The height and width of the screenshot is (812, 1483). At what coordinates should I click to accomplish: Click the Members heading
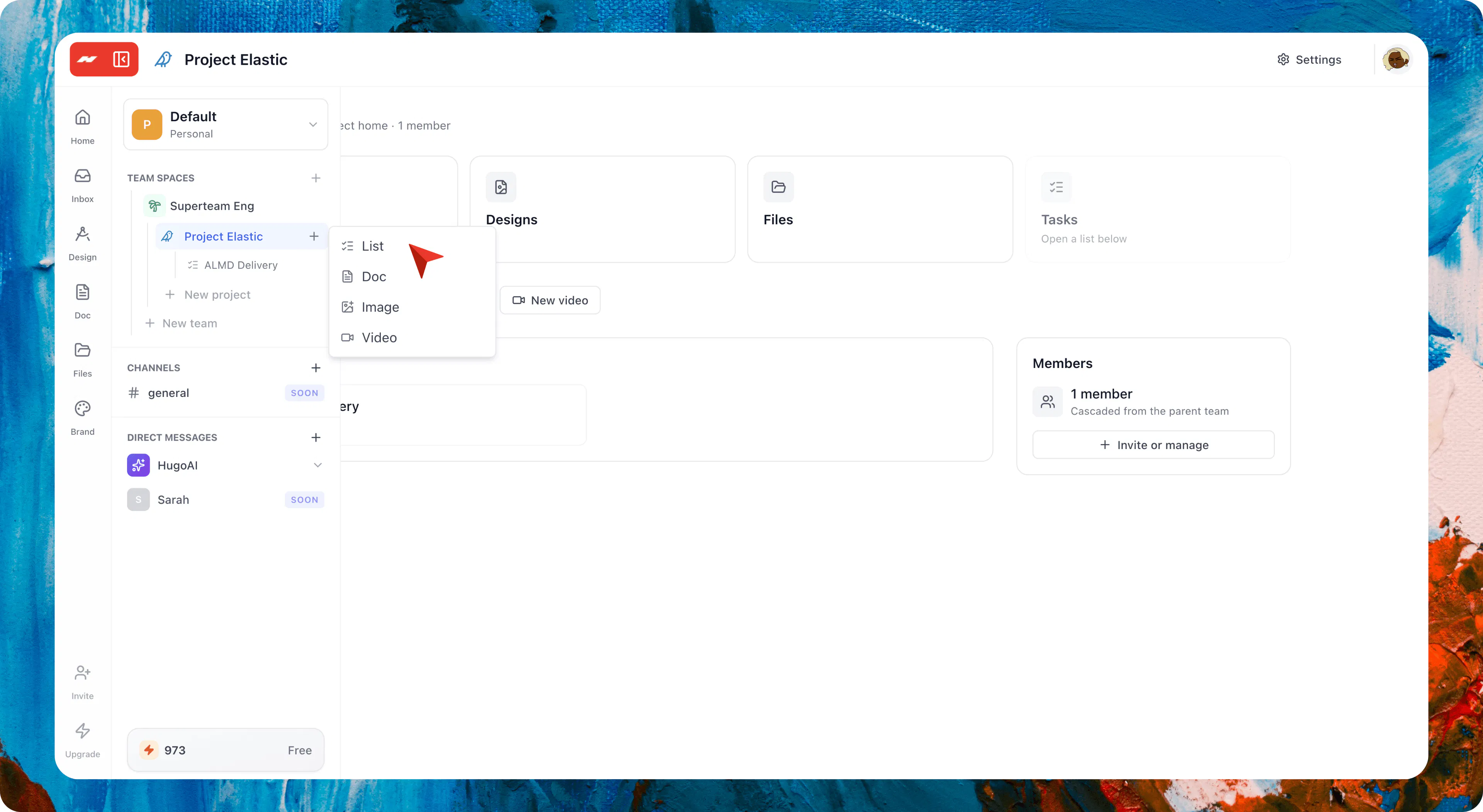1062,363
